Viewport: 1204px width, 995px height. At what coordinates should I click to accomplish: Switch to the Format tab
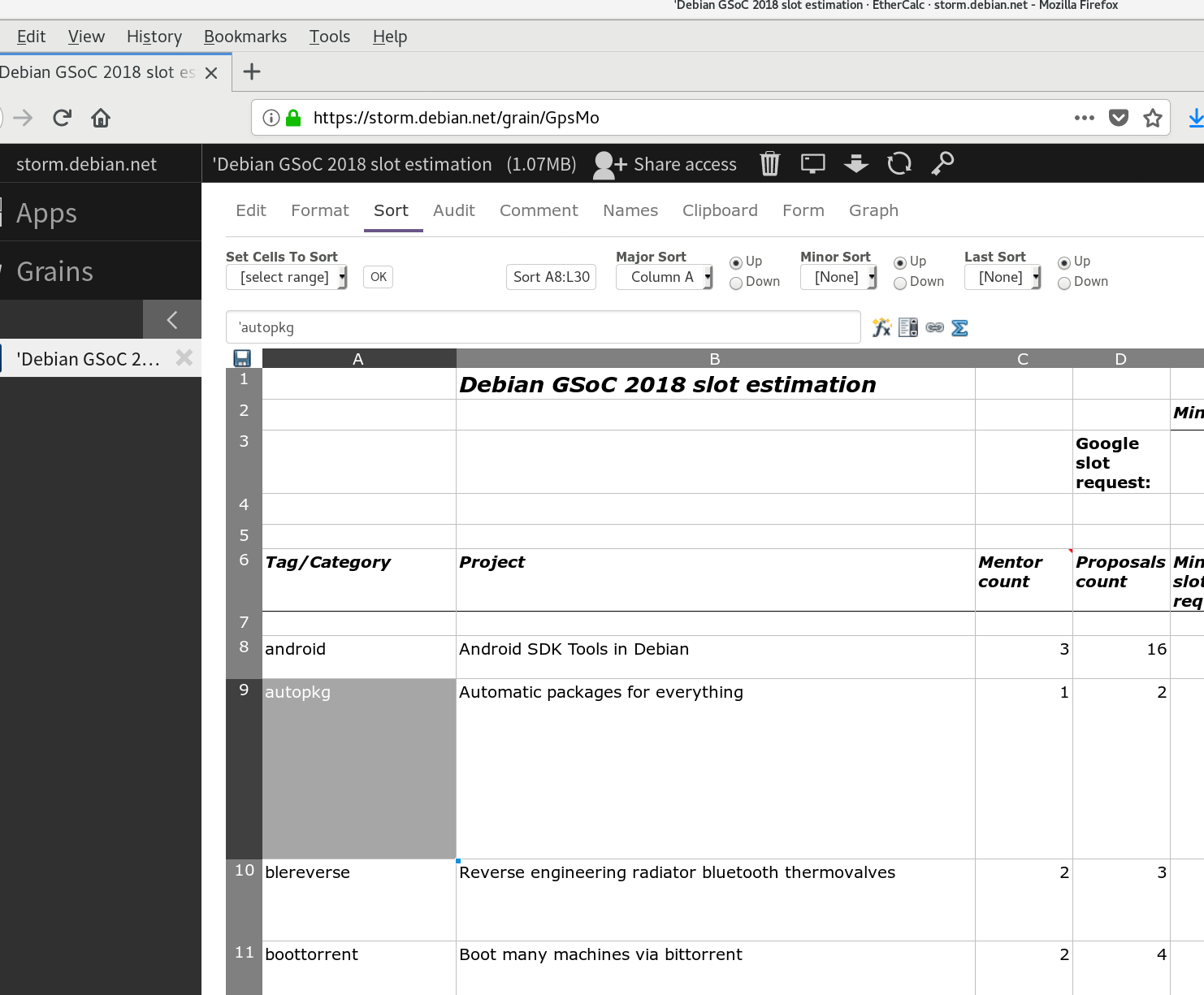[x=320, y=210]
